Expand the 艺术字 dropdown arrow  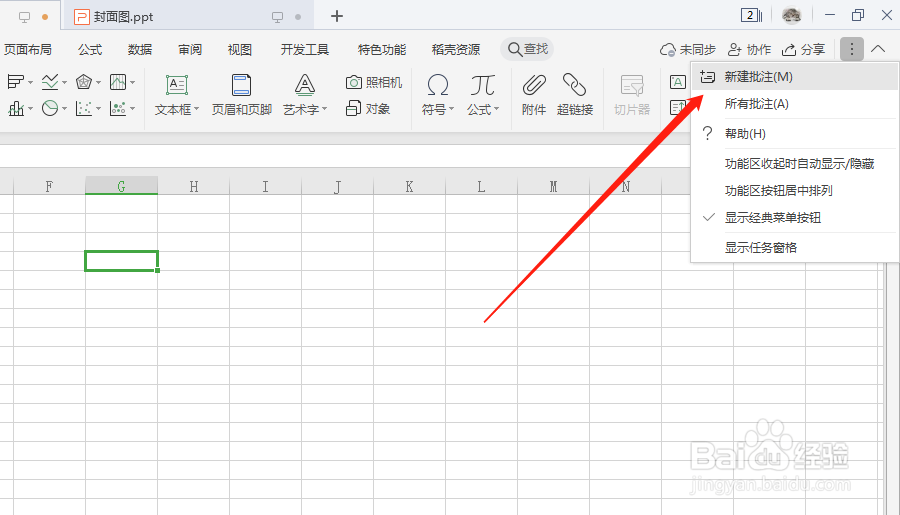coord(324,109)
